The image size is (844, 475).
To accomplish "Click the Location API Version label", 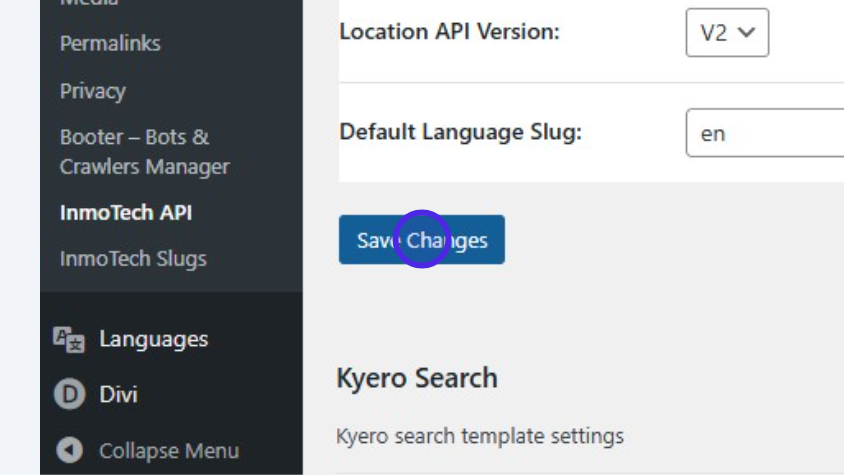I will click(x=449, y=31).
